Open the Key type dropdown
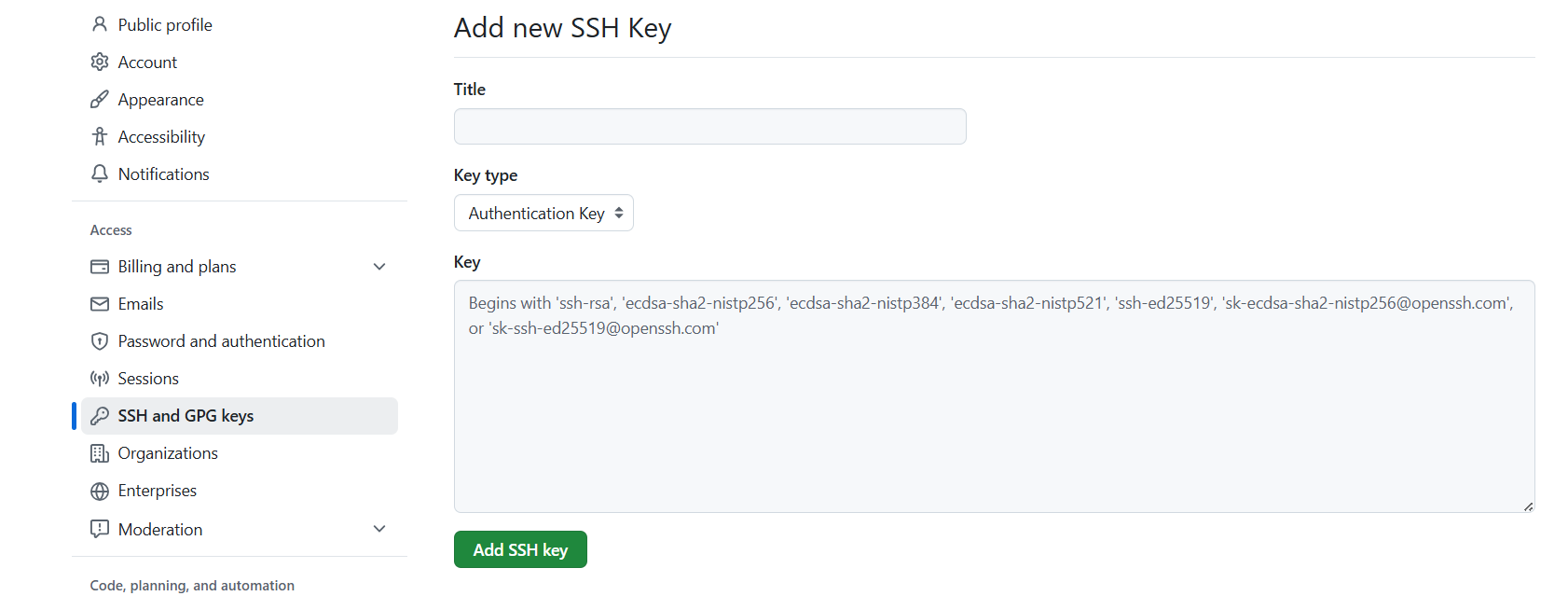Viewport: 1568px width, 596px height. click(543, 213)
